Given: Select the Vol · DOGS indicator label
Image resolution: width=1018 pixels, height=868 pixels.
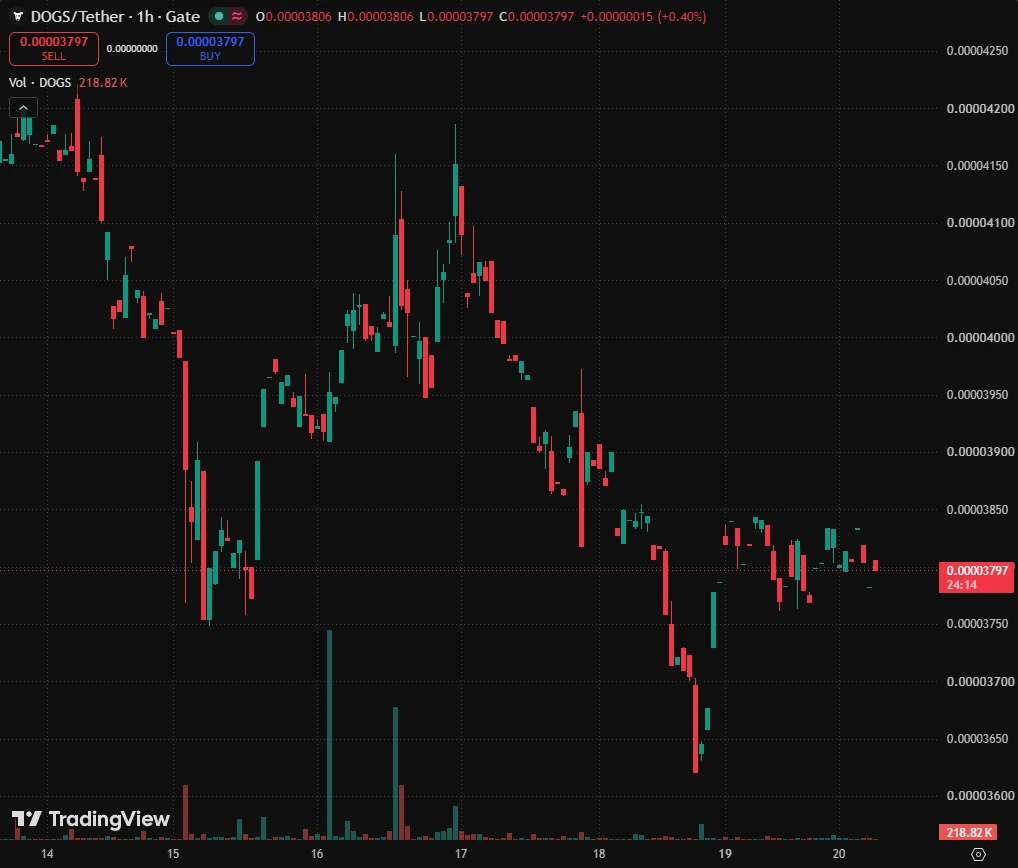Looking at the screenshot, I should tap(40, 82).
